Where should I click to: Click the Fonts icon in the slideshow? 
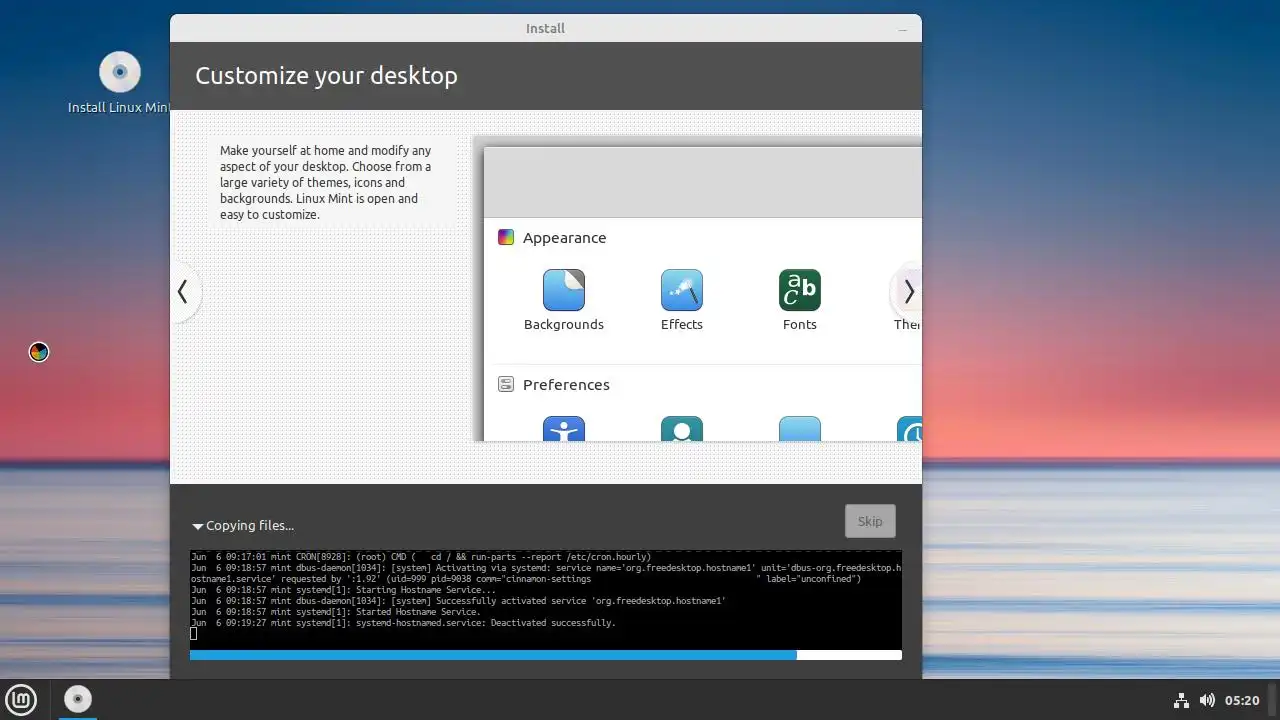tap(800, 290)
